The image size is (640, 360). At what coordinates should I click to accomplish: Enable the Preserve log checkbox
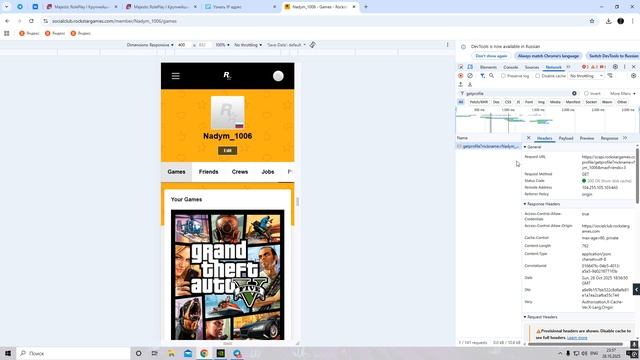(503, 76)
